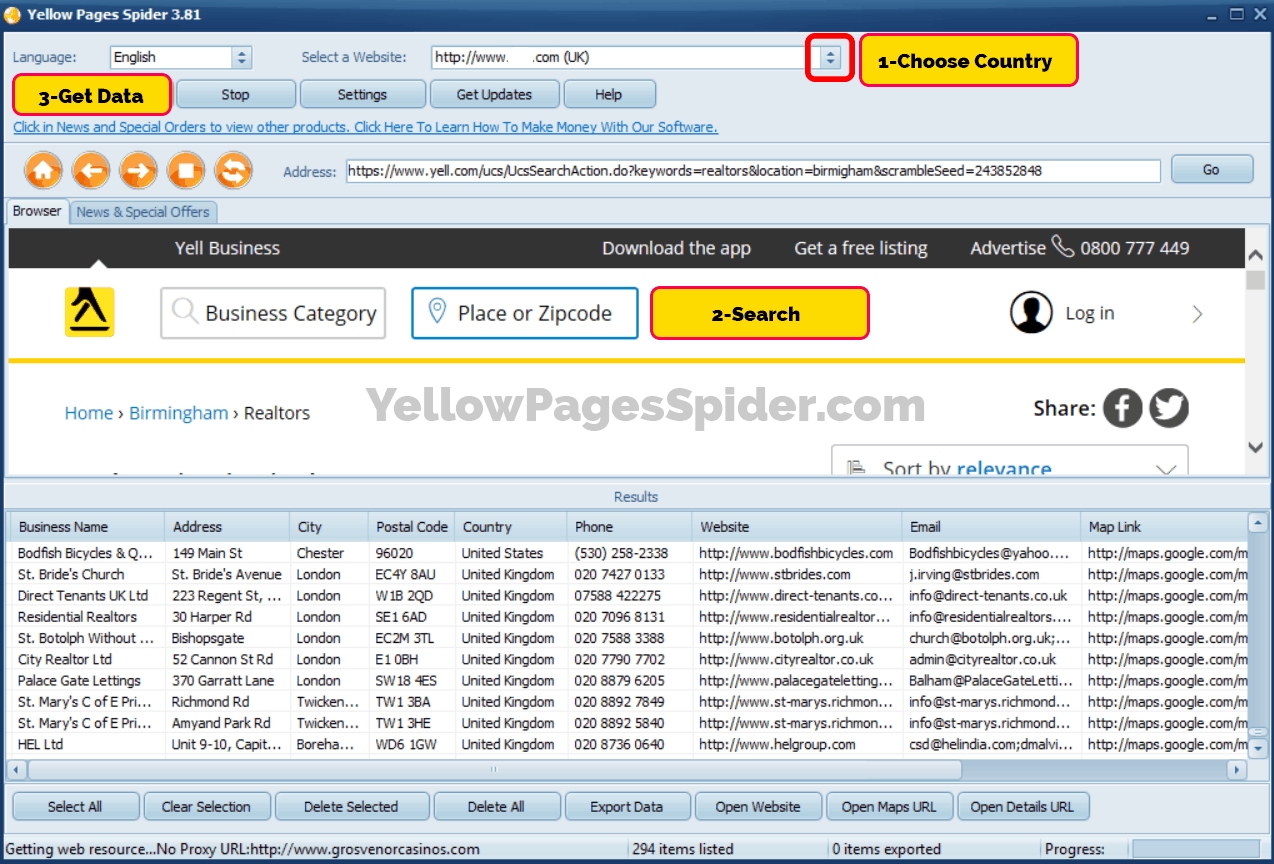Click the right chevron beside Log in

1197,314
